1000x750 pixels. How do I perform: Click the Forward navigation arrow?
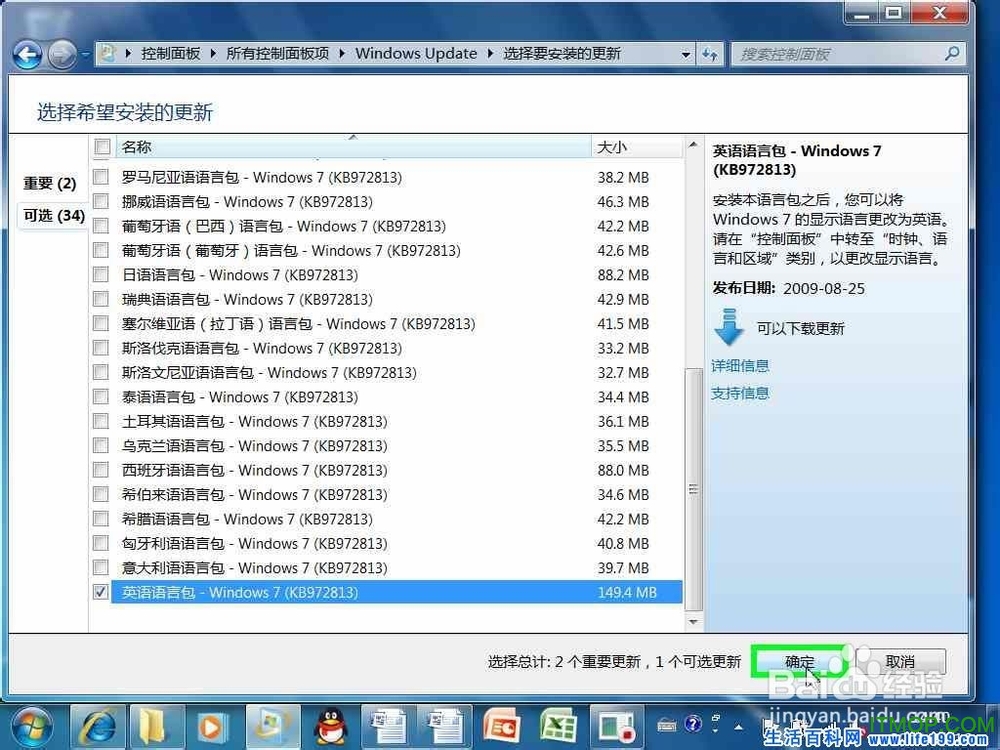(x=62, y=54)
